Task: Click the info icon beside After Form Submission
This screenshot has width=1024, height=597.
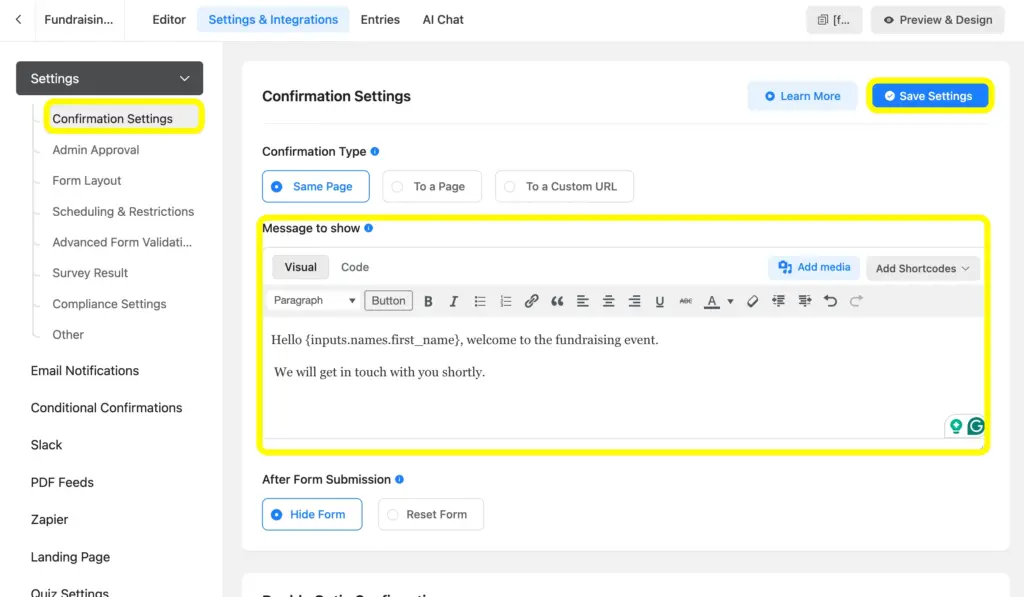Action: (x=399, y=479)
